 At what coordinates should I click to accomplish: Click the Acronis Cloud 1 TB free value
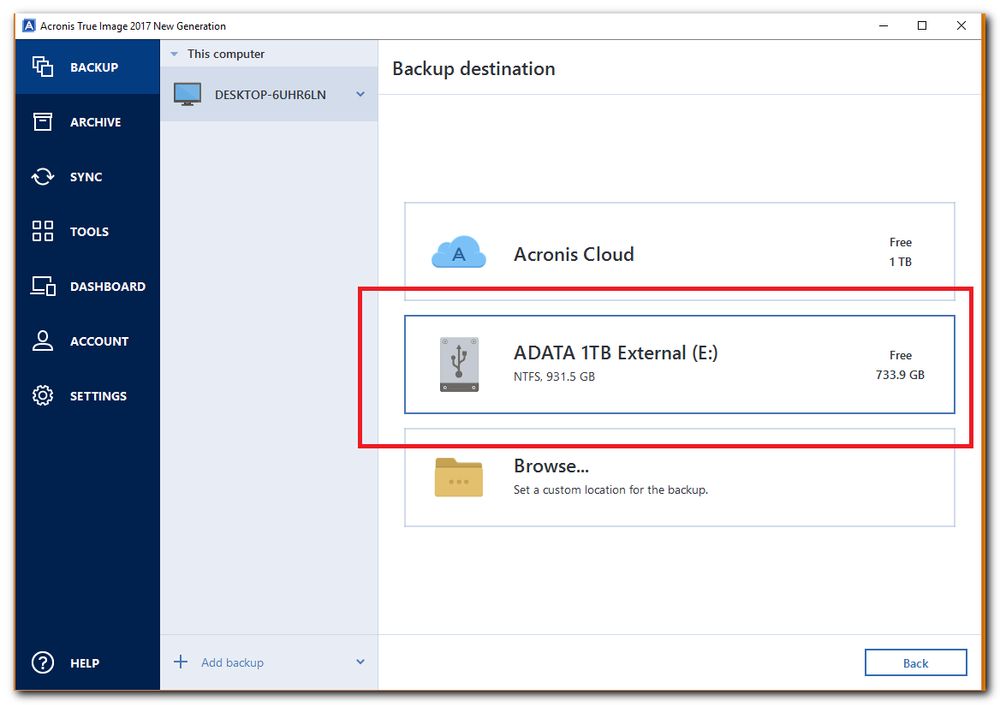pos(900,262)
